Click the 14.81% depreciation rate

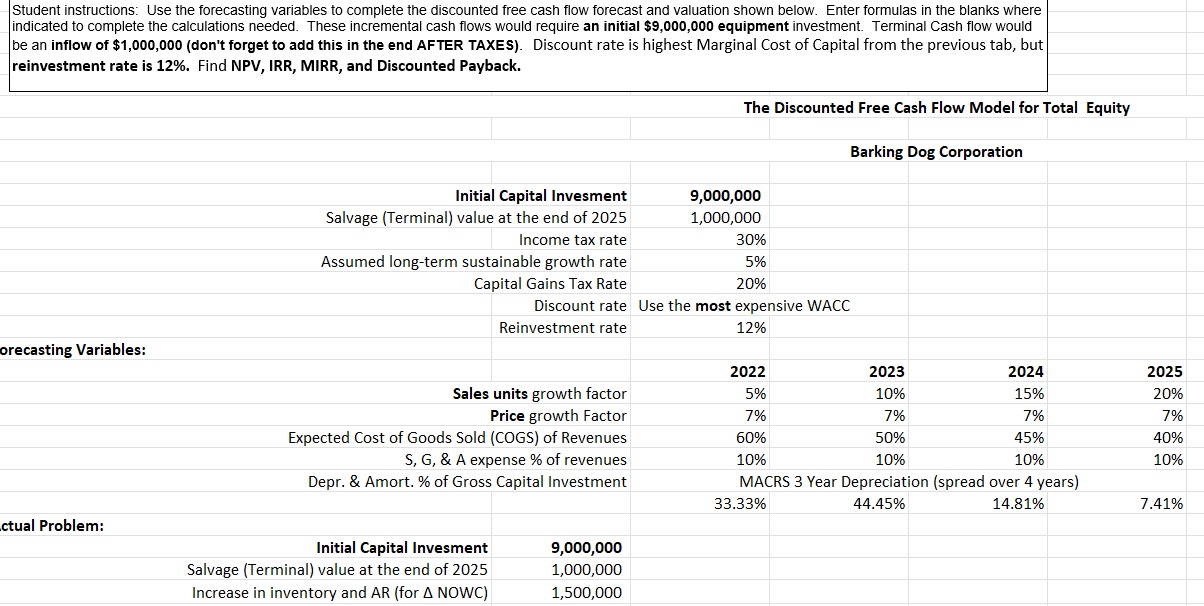click(1018, 503)
